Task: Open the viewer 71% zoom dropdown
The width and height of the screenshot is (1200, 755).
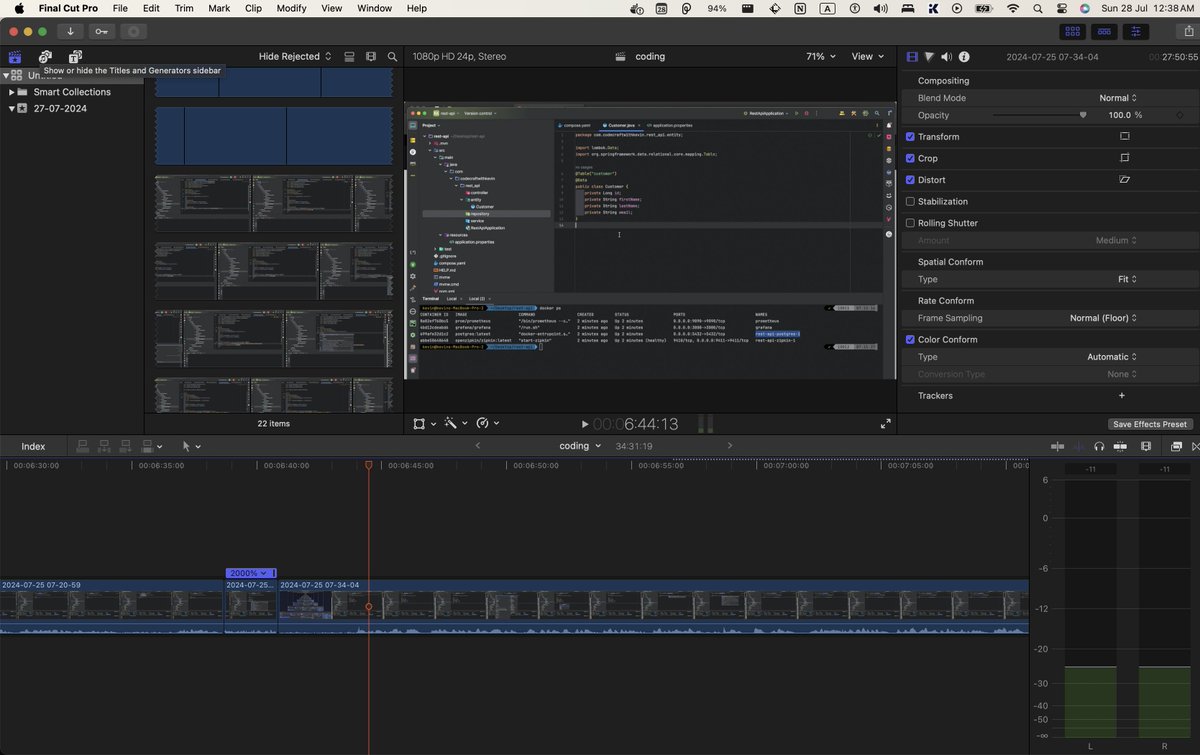Action: click(821, 57)
